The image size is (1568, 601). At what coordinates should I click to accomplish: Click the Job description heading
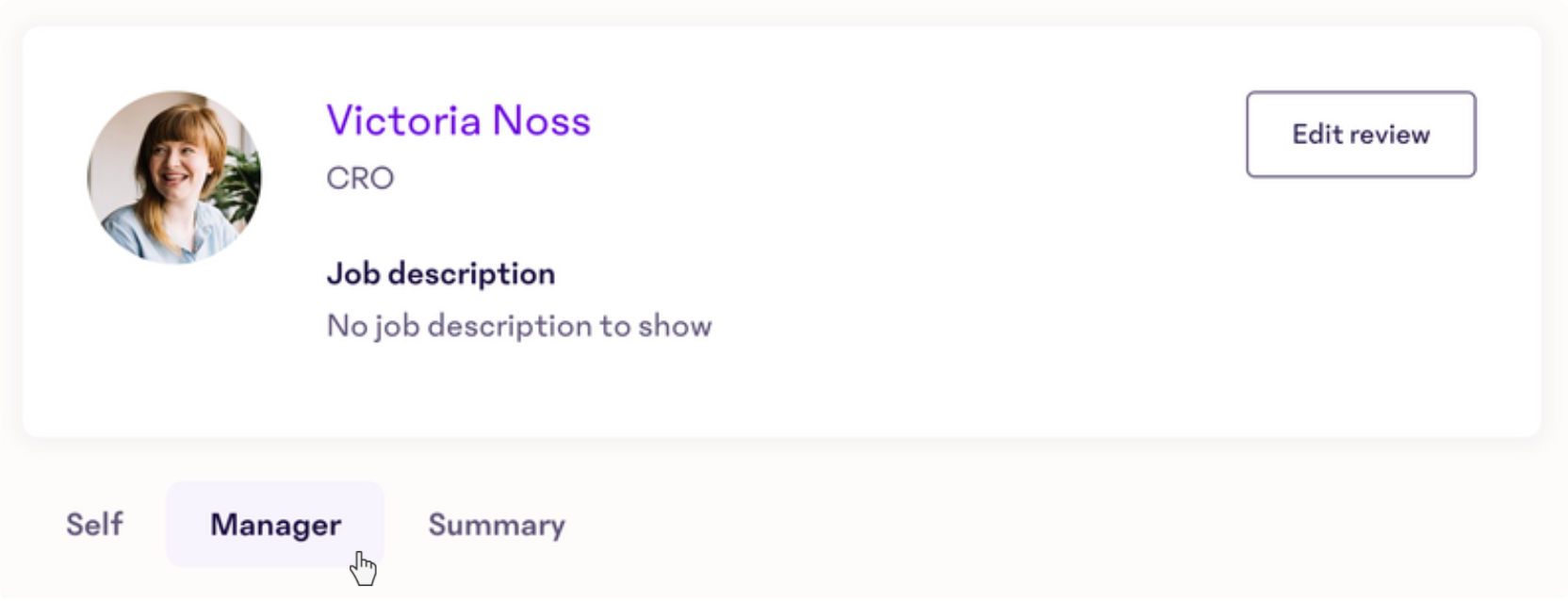tap(440, 274)
